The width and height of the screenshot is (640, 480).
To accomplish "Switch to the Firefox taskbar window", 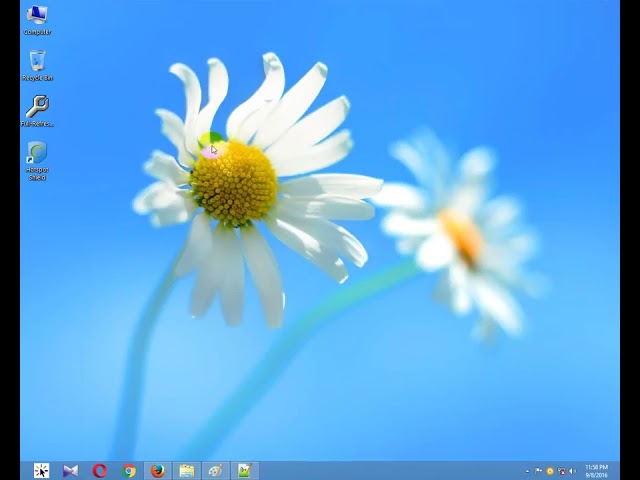I will click(x=158, y=471).
